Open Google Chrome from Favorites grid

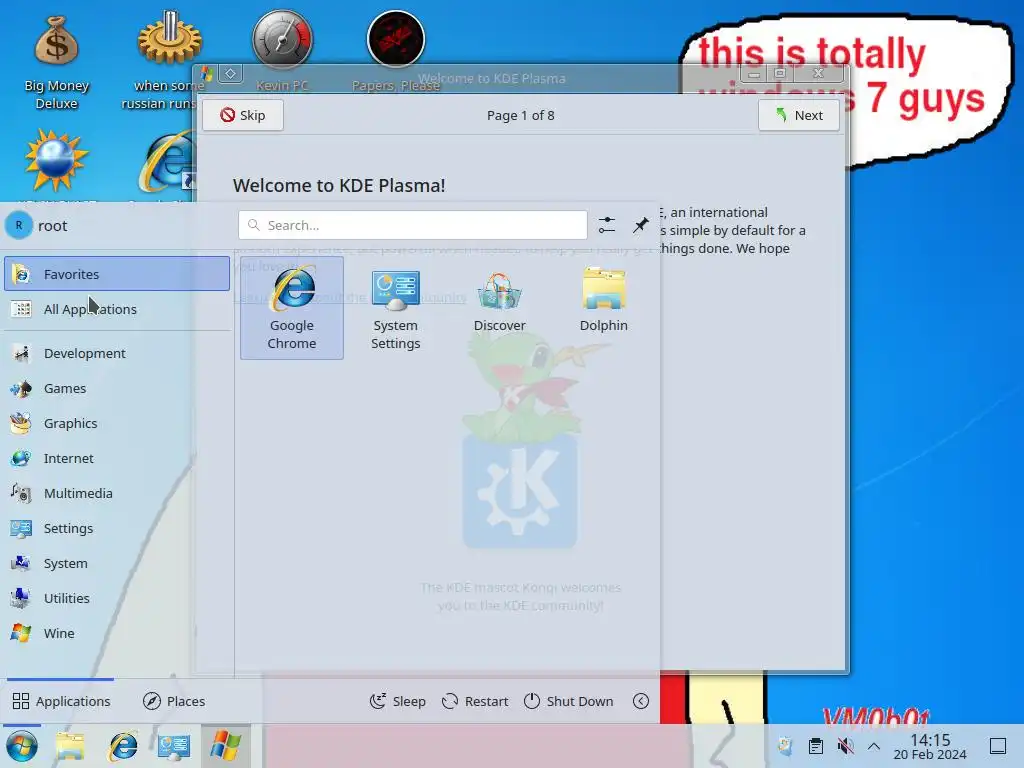point(292,308)
